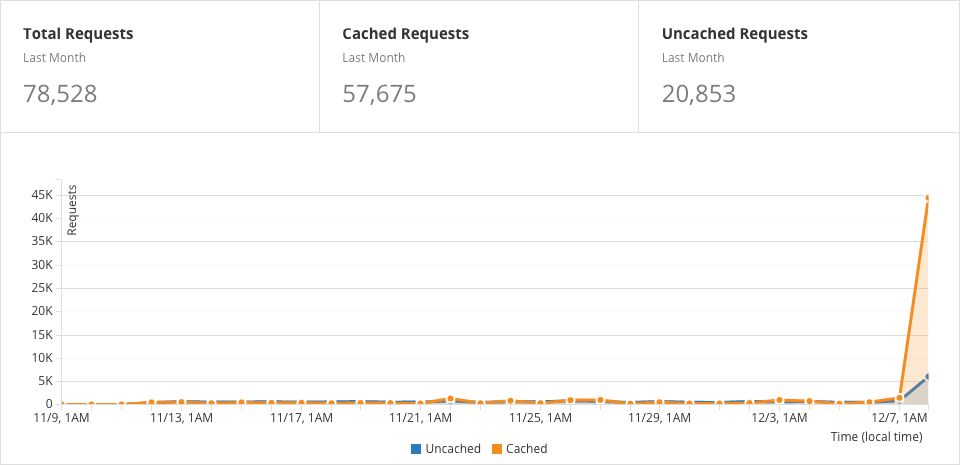Click Last Month under Uncached Requests

click(x=693, y=58)
